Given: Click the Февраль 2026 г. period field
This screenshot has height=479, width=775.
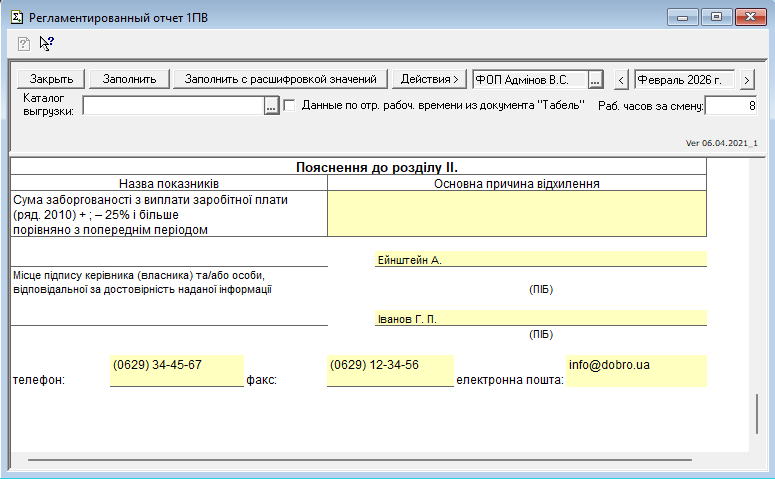Looking at the screenshot, I should pos(685,79).
